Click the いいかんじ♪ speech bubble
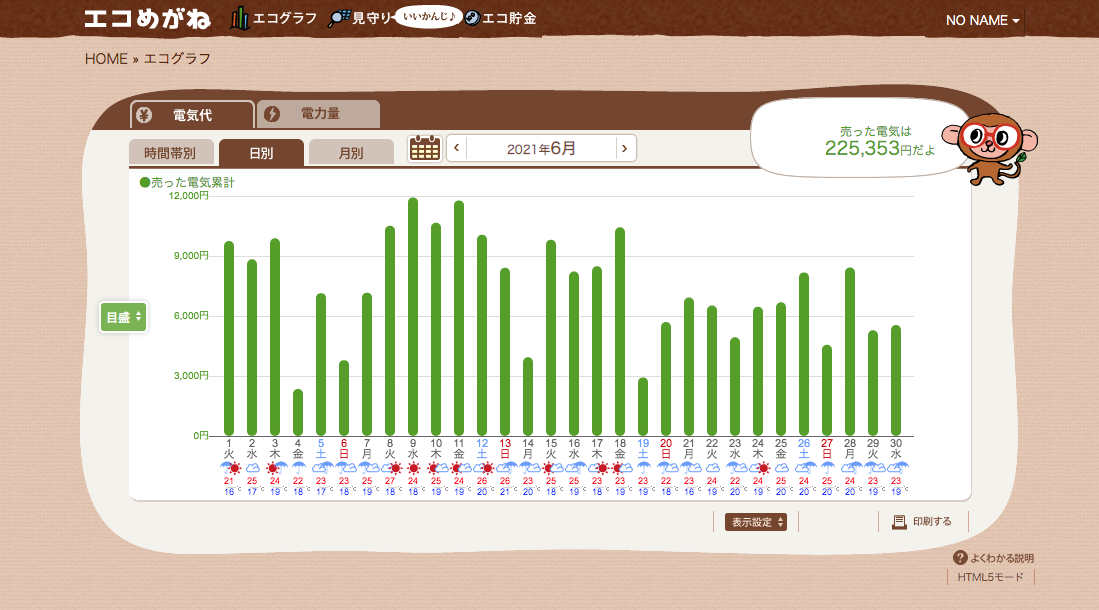Image resolution: width=1099 pixels, height=610 pixels. point(429,16)
